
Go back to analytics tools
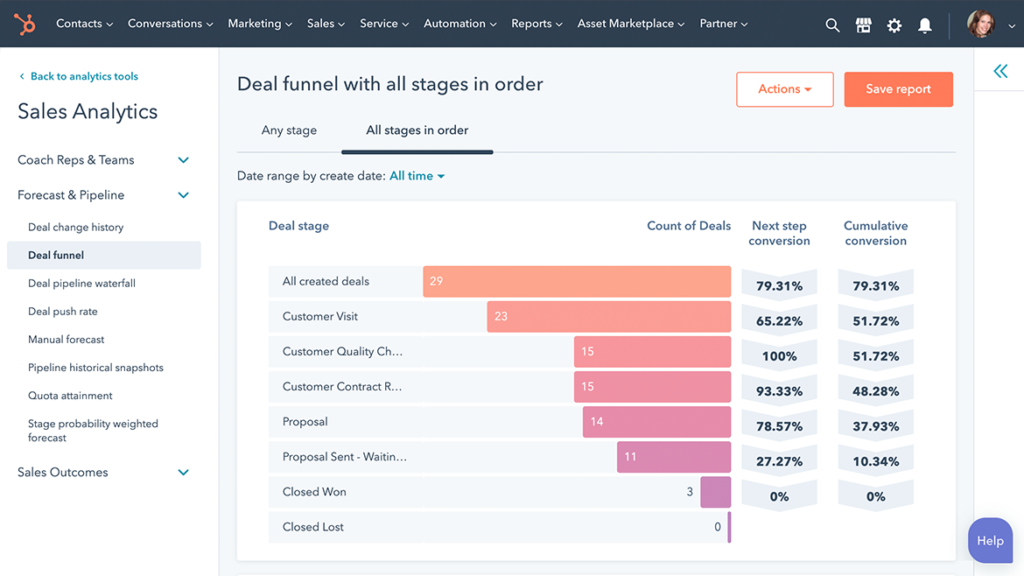pyautogui.click(x=78, y=76)
